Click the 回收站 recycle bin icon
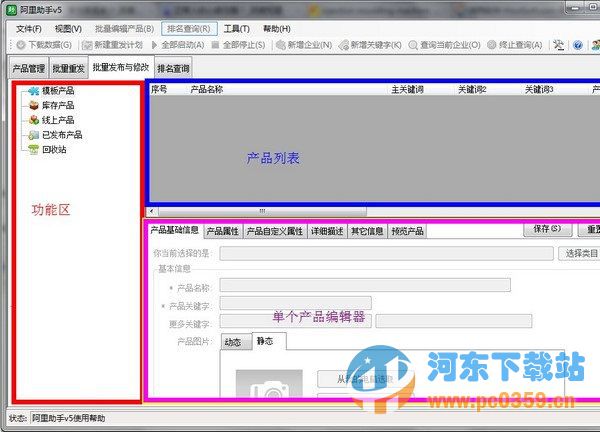The image size is (600, 432). coord(34,149)
